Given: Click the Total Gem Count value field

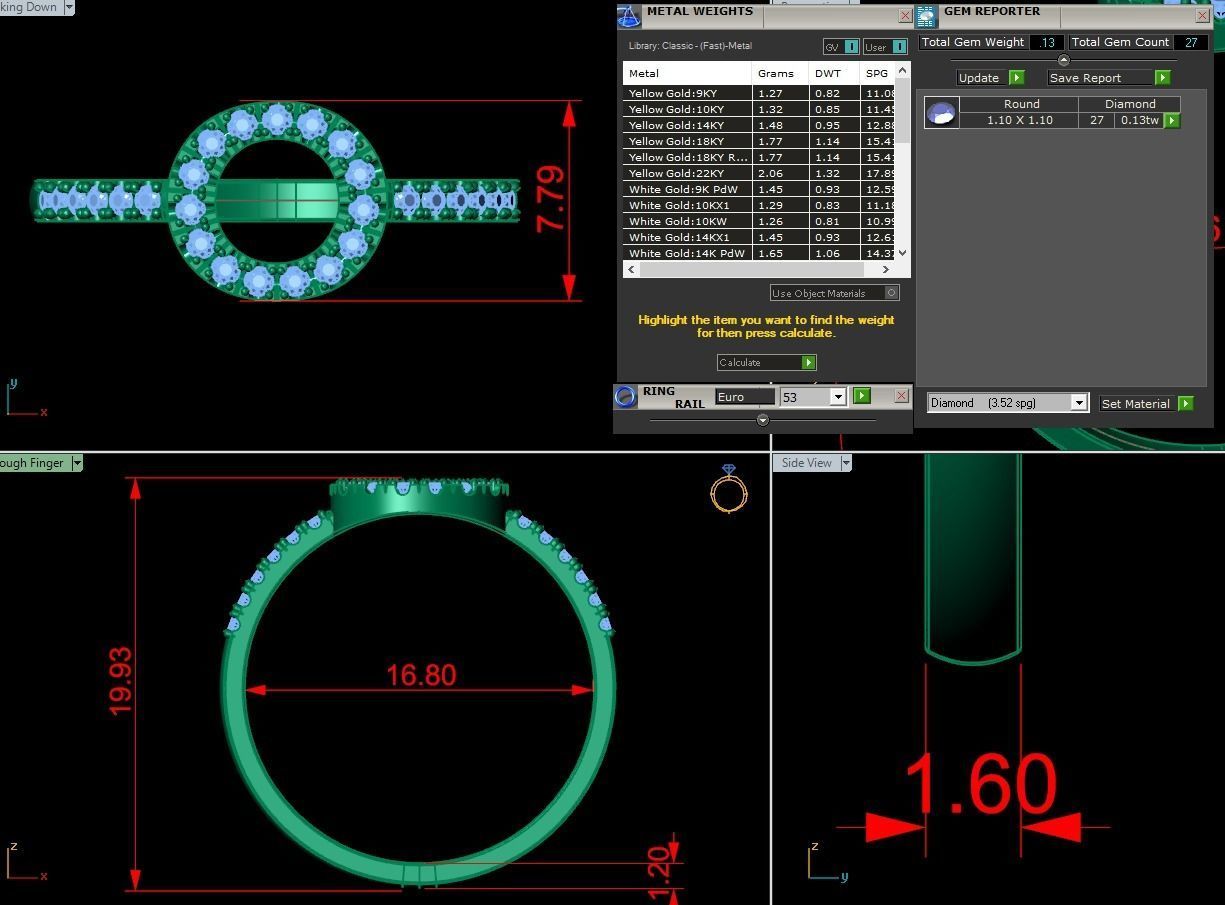Looking at the screenshot, I should click(1191, 43).
